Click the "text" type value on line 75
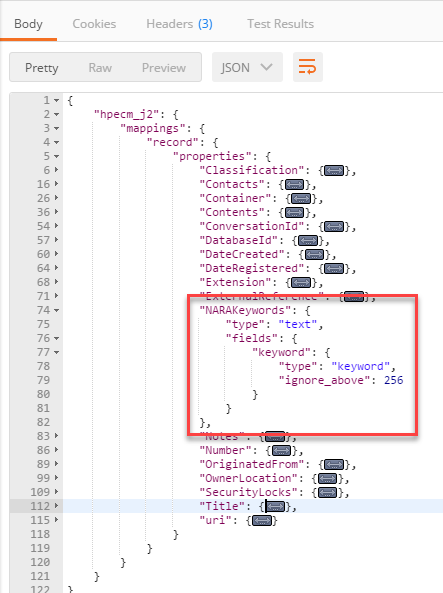443x593 pixels. coord(298,324)
